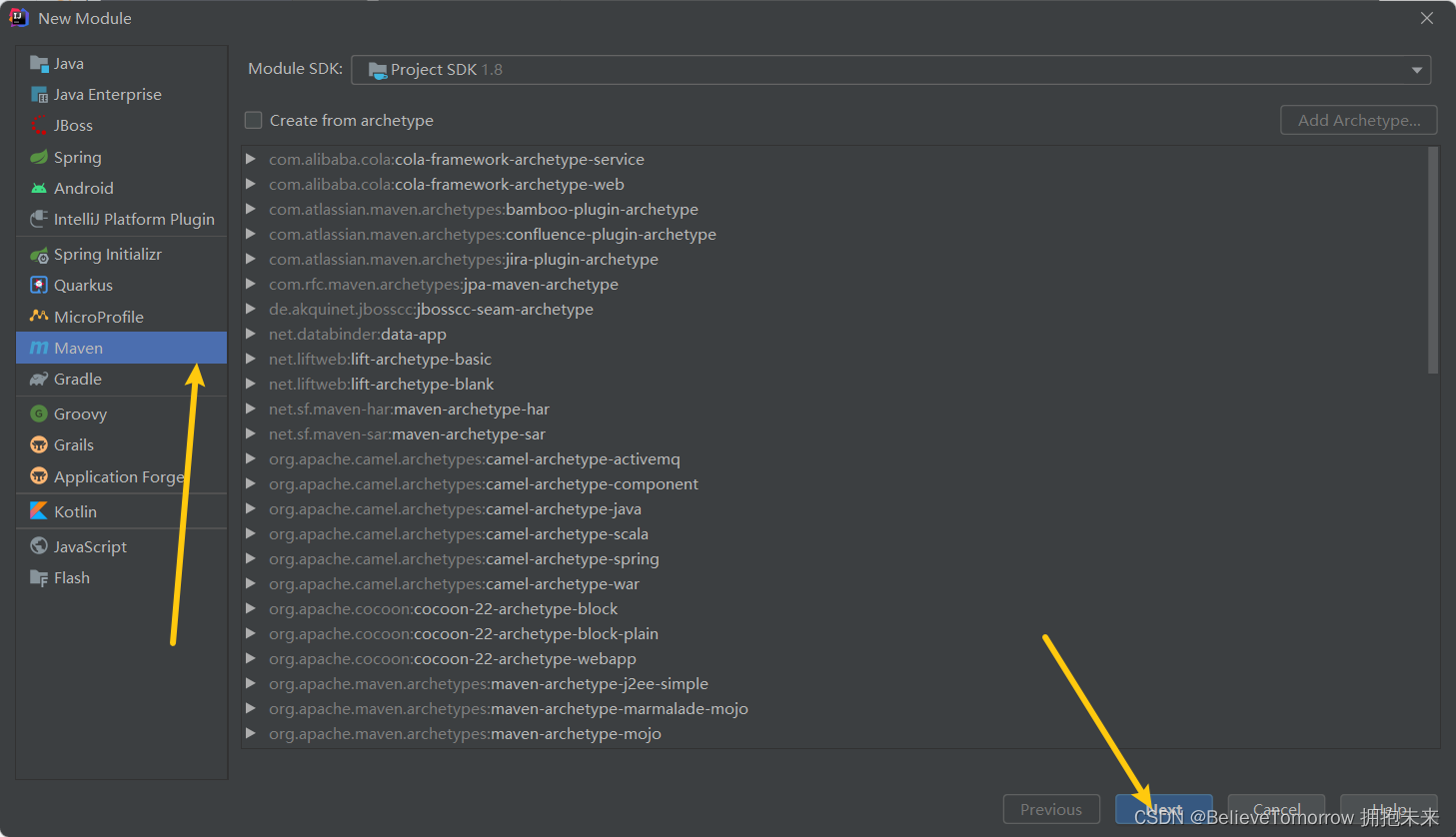Switch to Gradle module type

(122, 380)
